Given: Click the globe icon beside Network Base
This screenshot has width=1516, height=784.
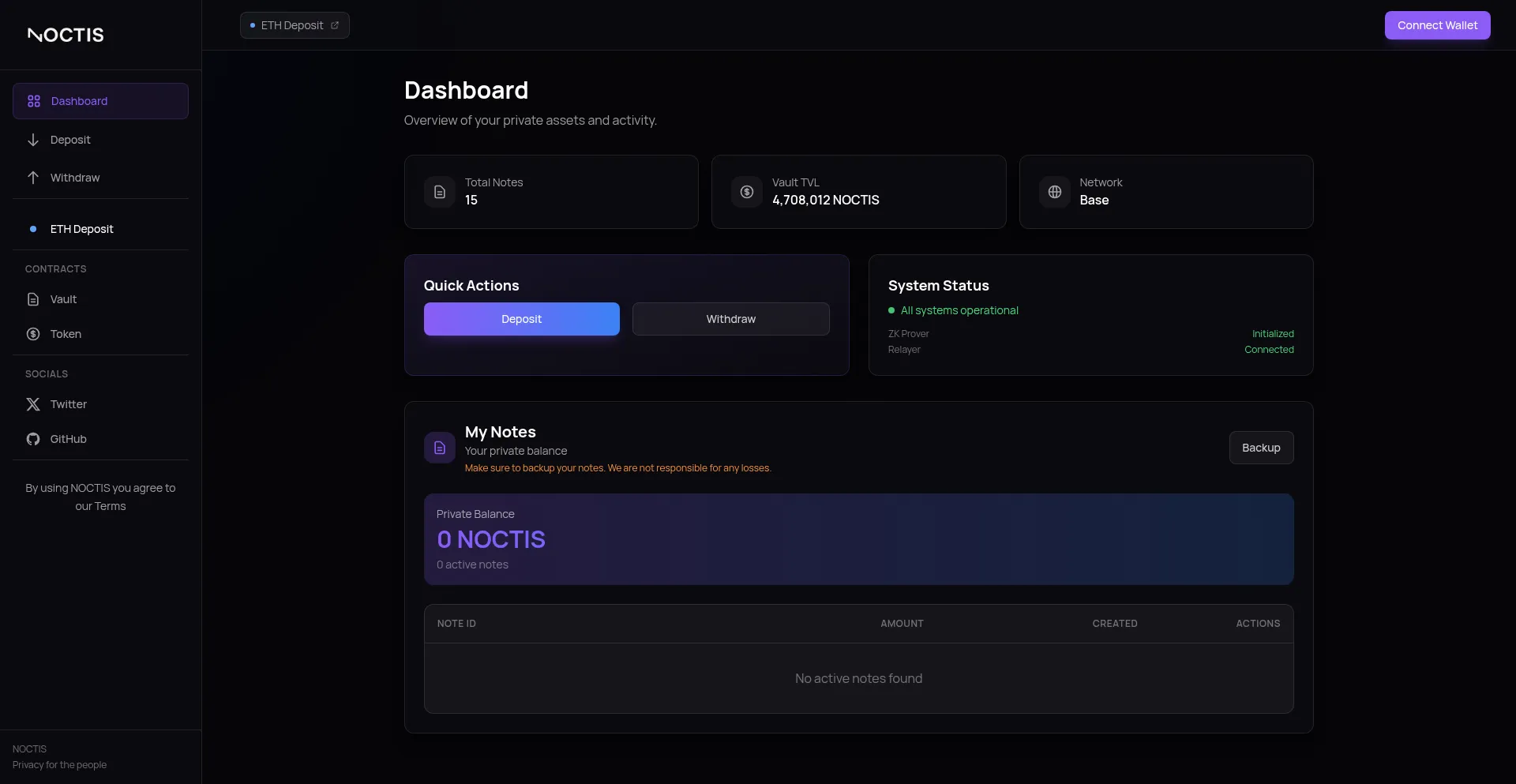Looking at the screenshot, I should pos(1054,191).
